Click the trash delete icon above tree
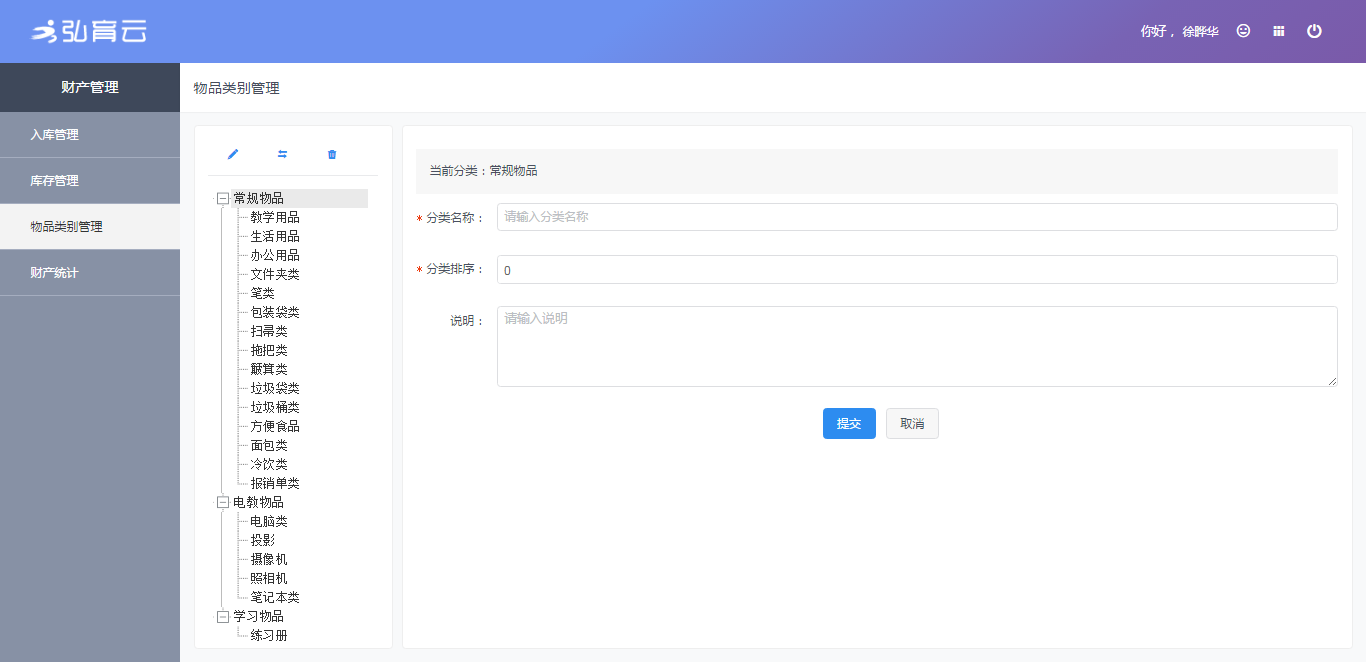The width and height of the screenshot is (1366, 662). coord(332,154)
